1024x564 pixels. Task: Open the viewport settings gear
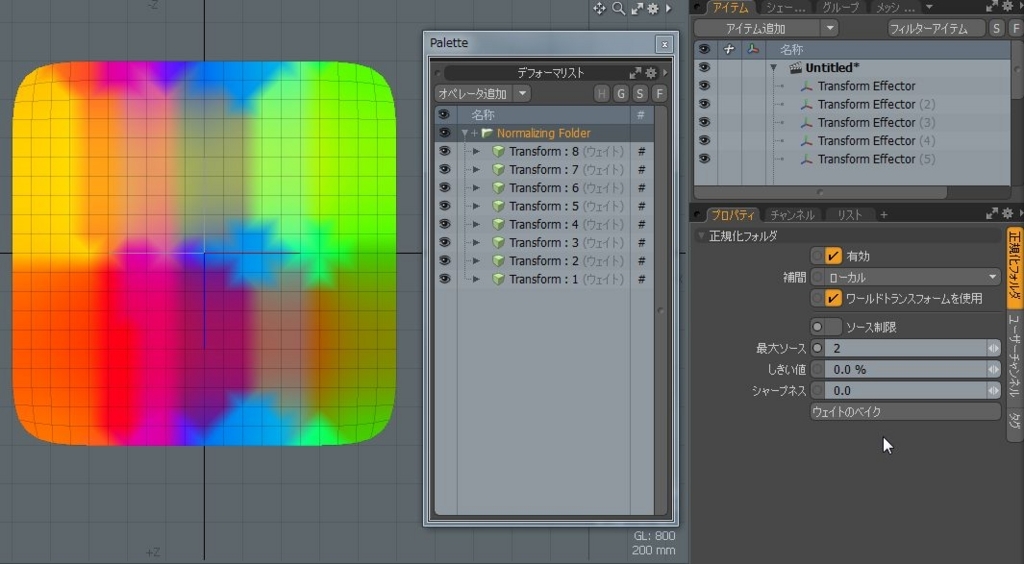[x=652, y=8]
